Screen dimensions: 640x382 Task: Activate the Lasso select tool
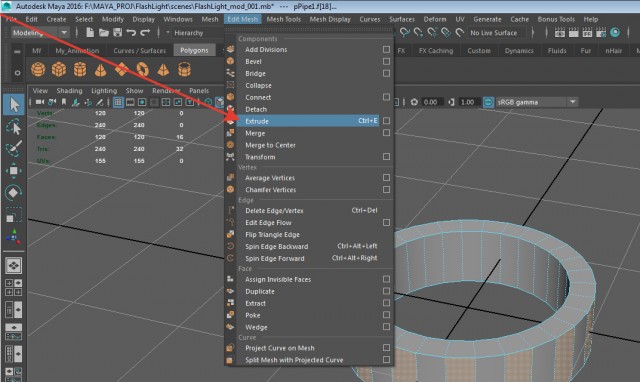click(x=14, y=127)
